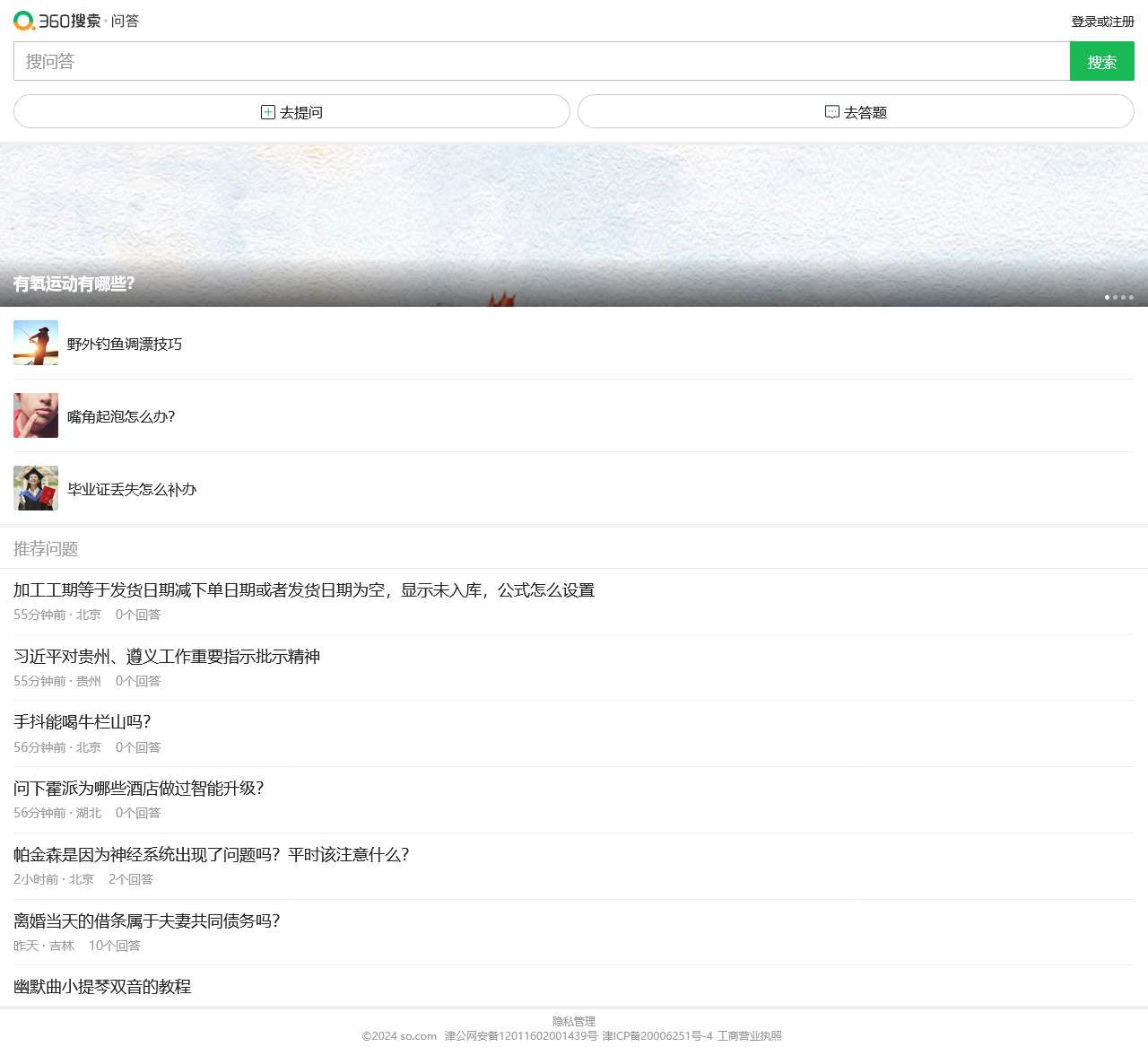Open 津ICP备20006251号-4 footer link
The image size is (1148, 1047).
click(657, 1035)
